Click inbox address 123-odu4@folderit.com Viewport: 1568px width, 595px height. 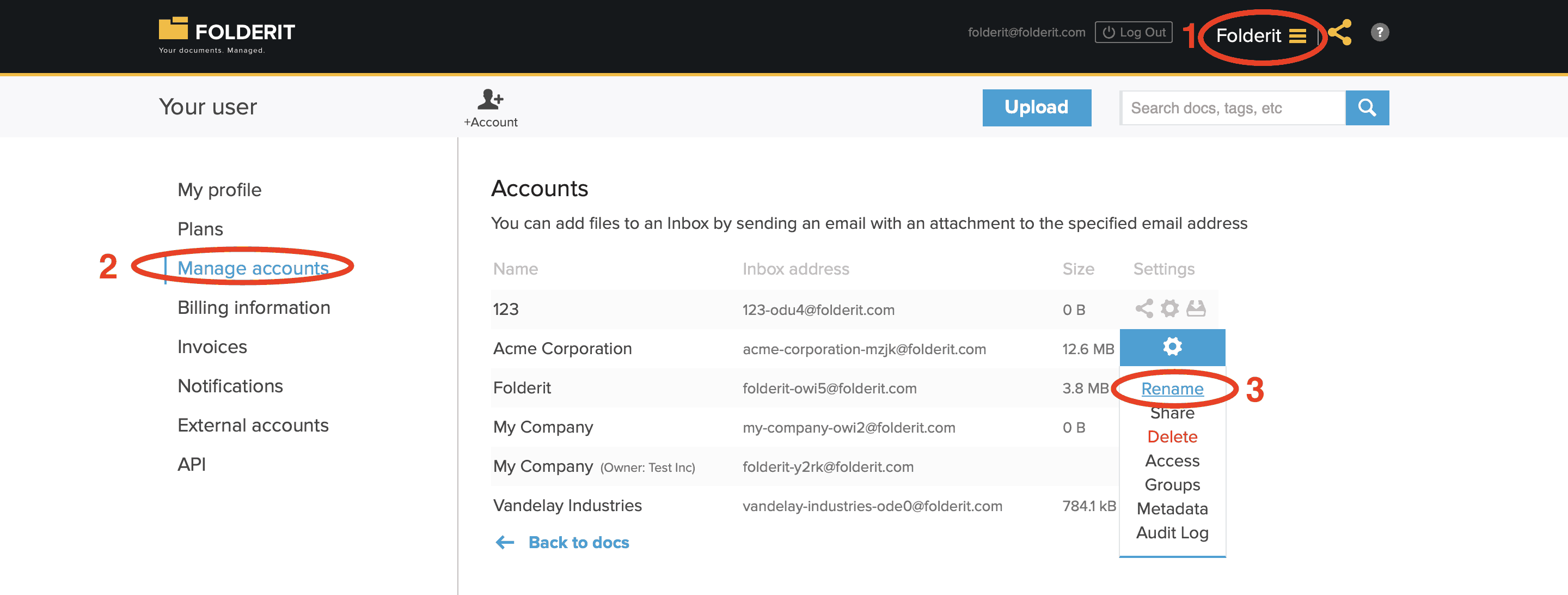[818, 310]
